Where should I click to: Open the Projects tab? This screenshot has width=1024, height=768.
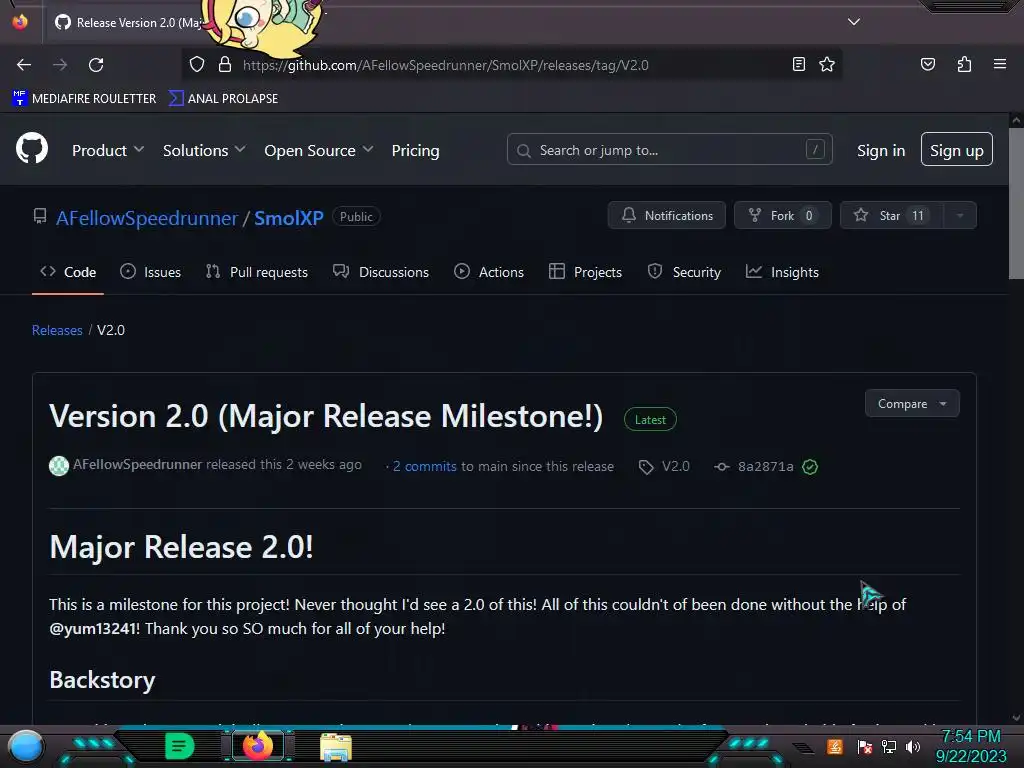(585, 272)
